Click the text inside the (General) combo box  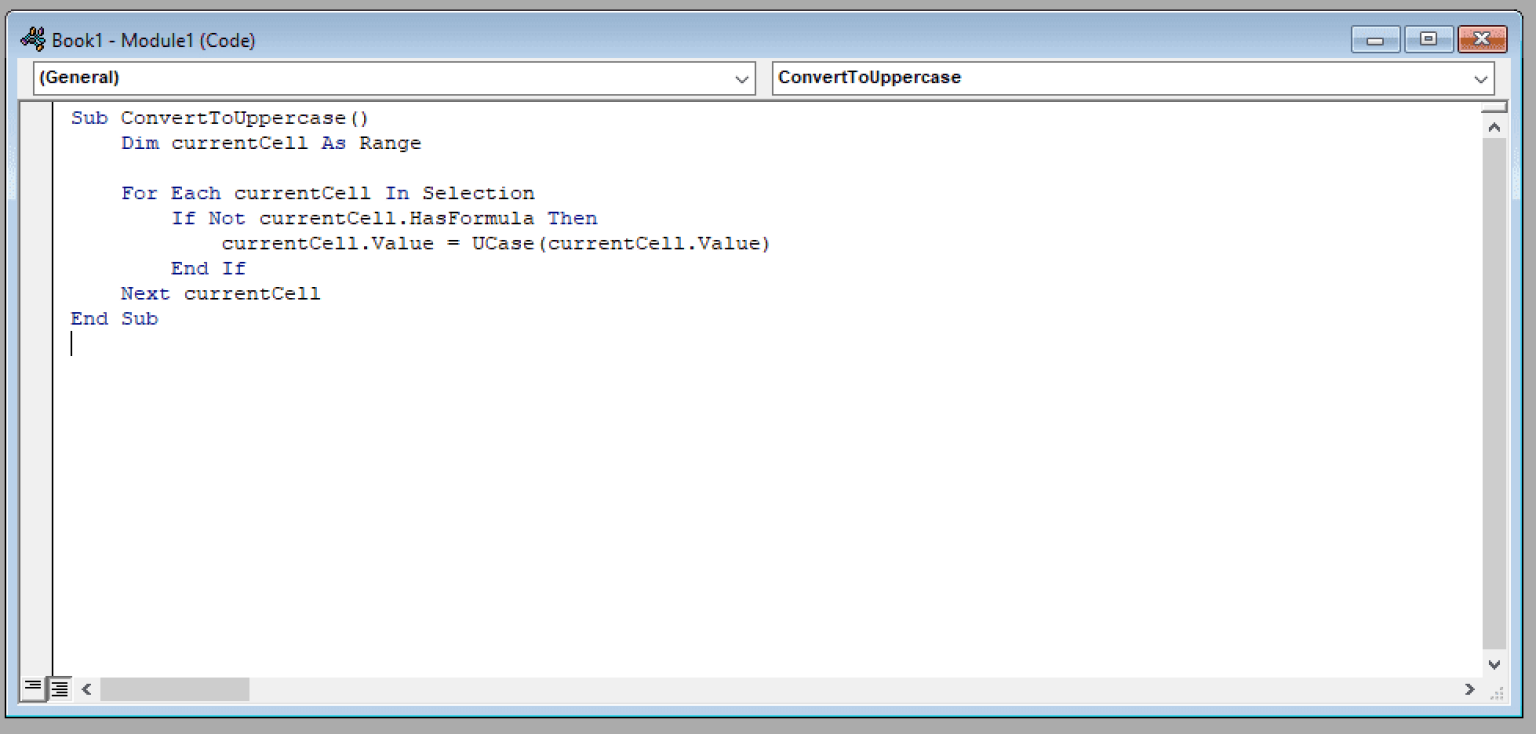tap(80, 78)
